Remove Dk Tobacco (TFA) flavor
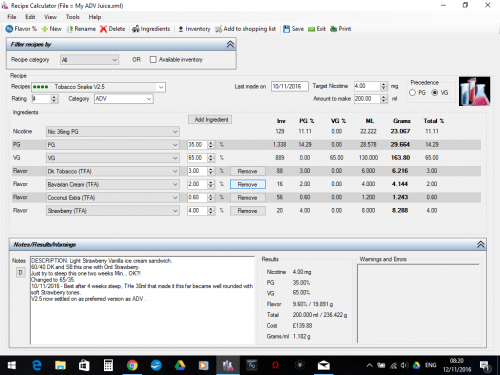The width and height of the screenshot is (500, 375). pos(248,171)
